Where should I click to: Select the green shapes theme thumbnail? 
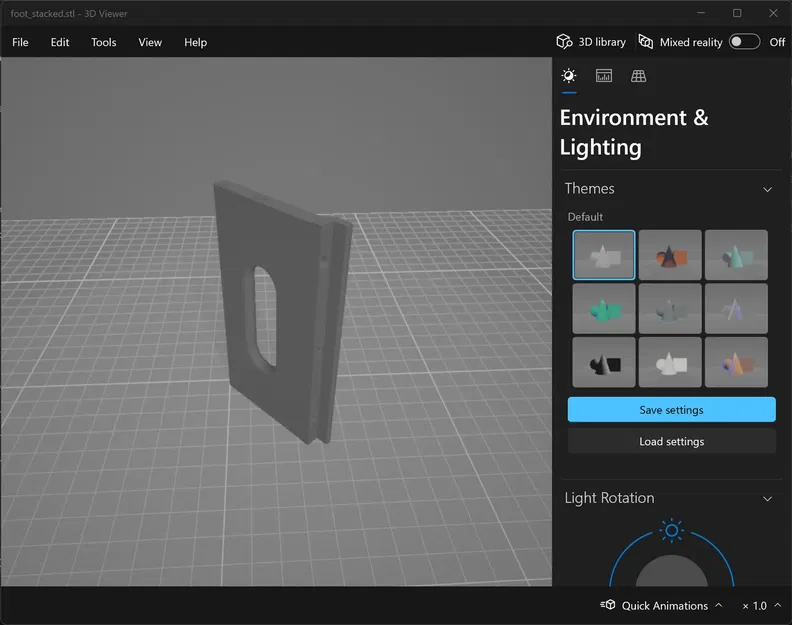(604, 309)
